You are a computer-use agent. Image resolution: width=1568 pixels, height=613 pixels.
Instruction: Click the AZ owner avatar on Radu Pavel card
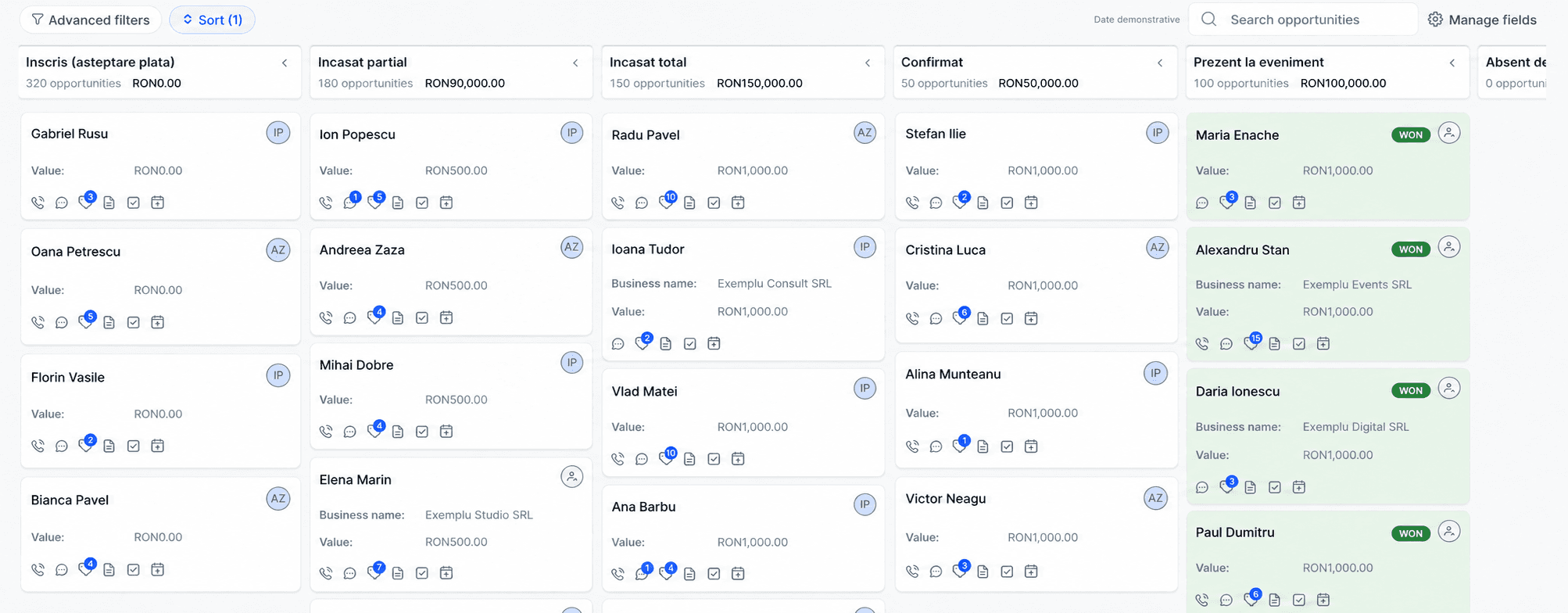(865, 133)
